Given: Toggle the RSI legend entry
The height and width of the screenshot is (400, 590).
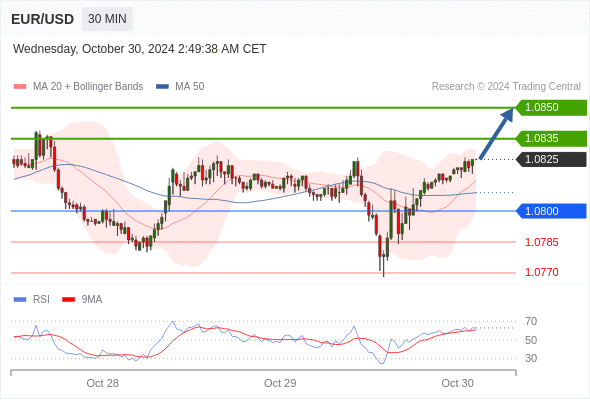Looking at the screenshot, I should tap(32, 300).
